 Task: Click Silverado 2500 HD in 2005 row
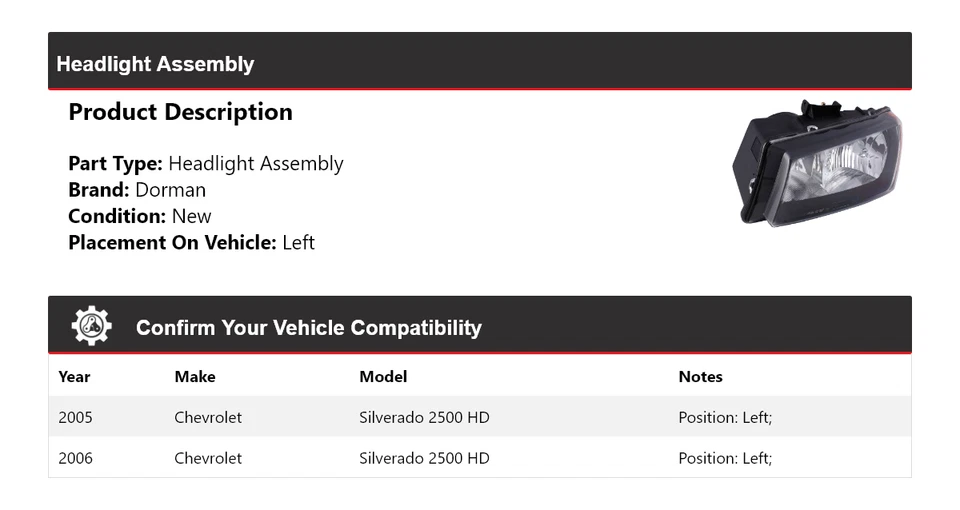[x=424, y=417]
